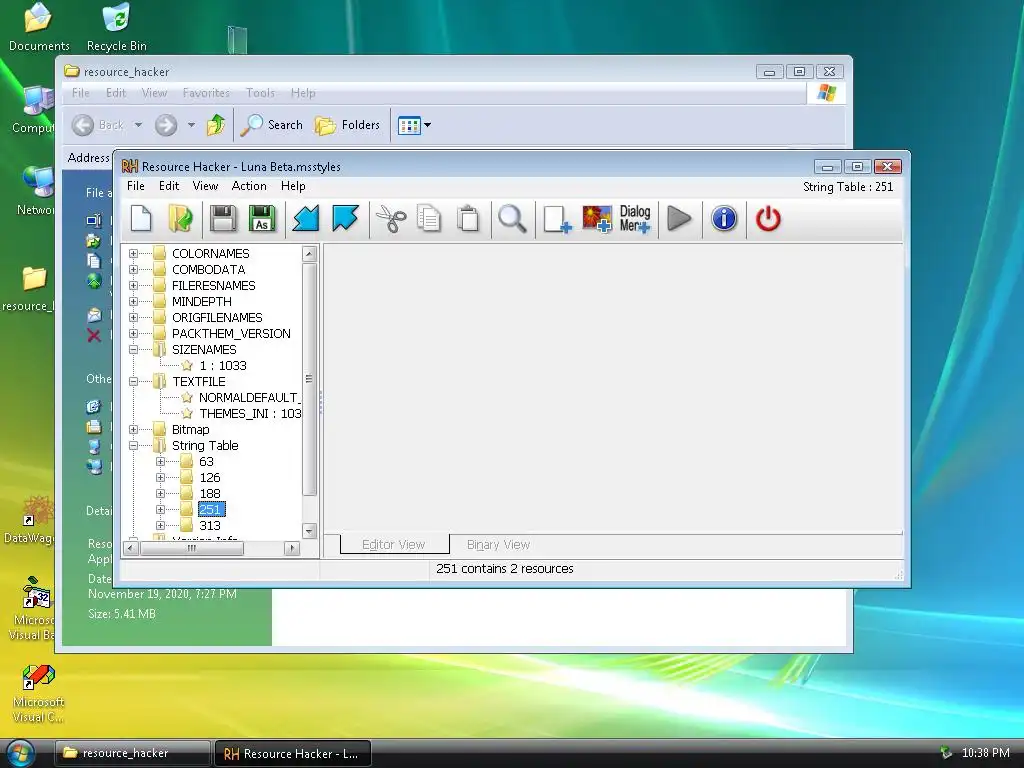Image resolution: width=1024 pixels, height=768 pixels.
Task: Open Resource Hacker Help menu
Action: 293,186
